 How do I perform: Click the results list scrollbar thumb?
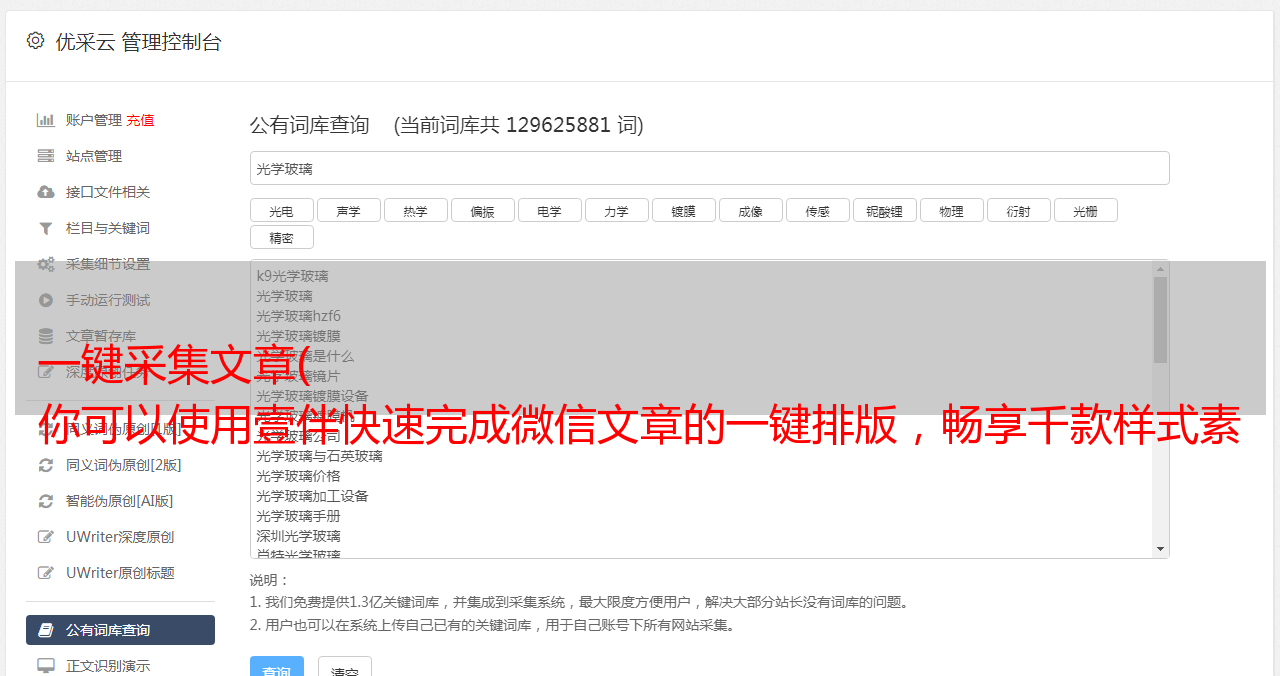point(1160,320)
